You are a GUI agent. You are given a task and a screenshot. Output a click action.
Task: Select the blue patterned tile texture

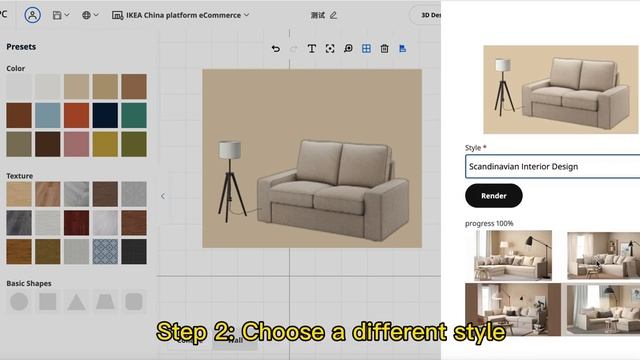pyautogui.click(x=105, y=251)
